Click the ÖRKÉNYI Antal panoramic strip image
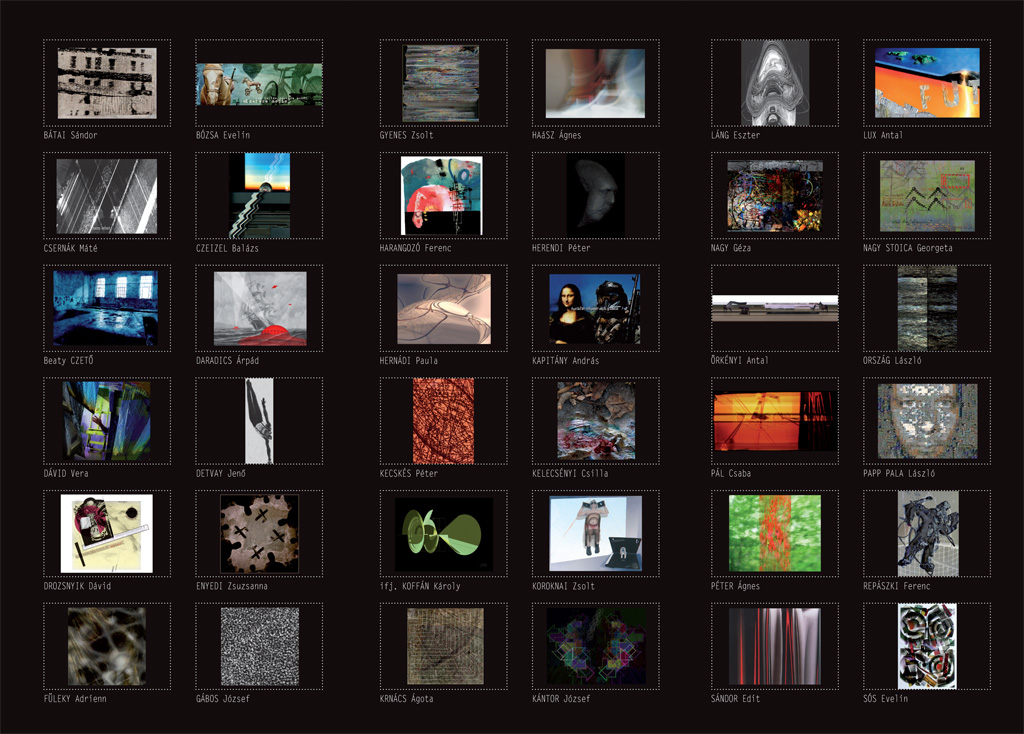The width and height of the screenshot is (1024, 734). tap(775, 309)
